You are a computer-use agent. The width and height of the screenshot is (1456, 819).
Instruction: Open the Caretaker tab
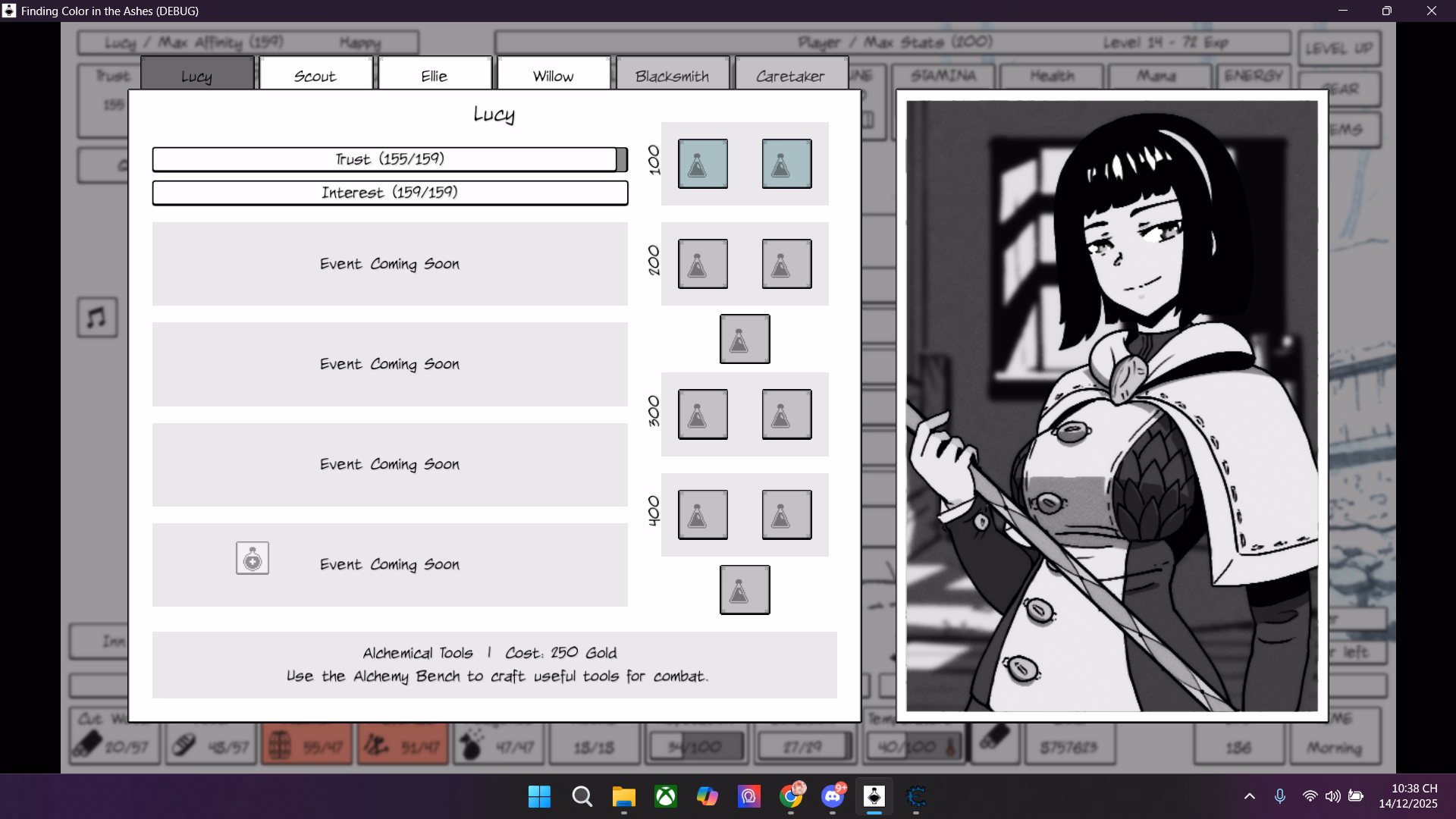click(790, 76)
